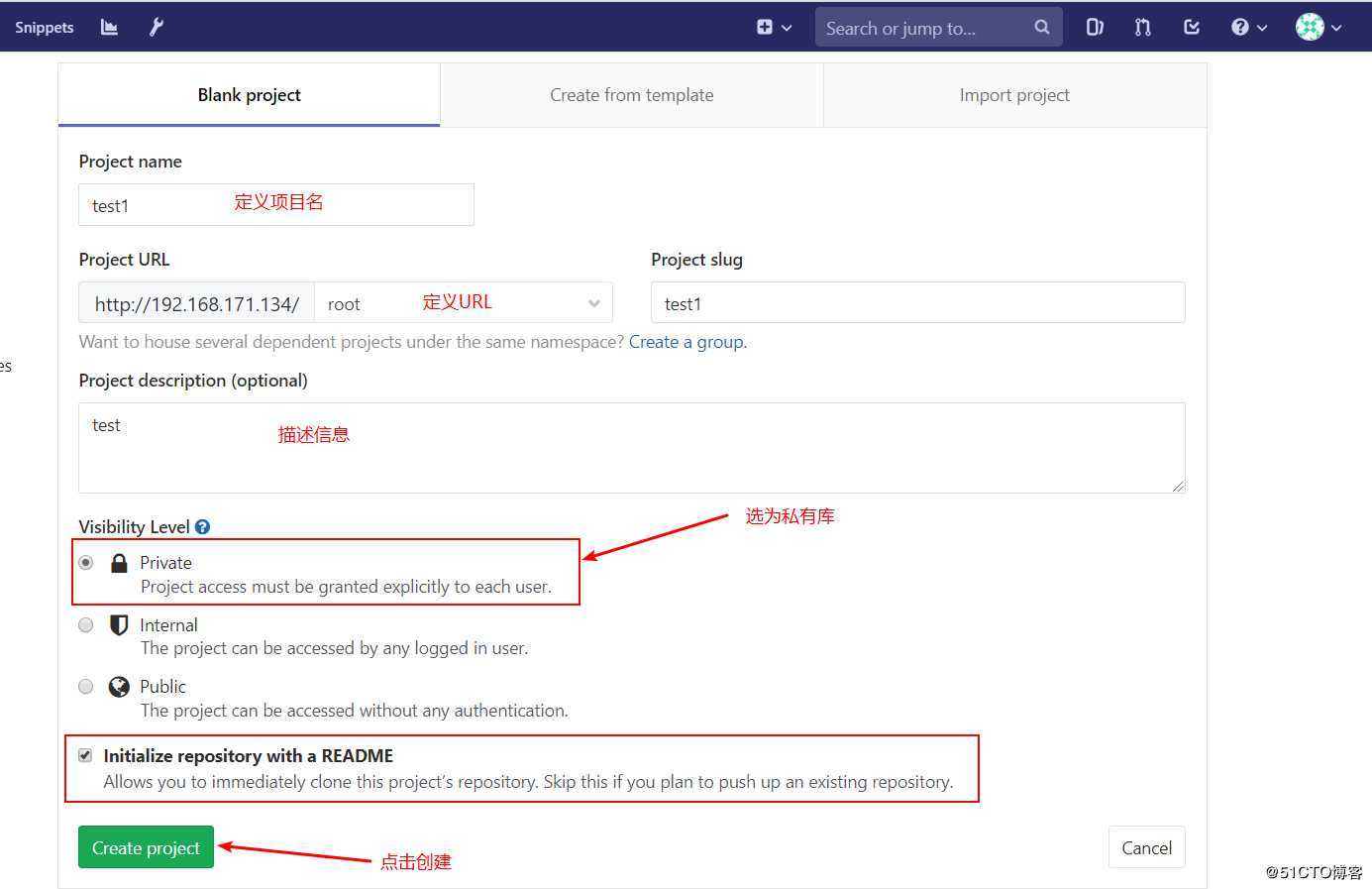The width and height of the screenshot is (1372, 889).
Task: Click the Project description text area
Action: tap(632, 448)
